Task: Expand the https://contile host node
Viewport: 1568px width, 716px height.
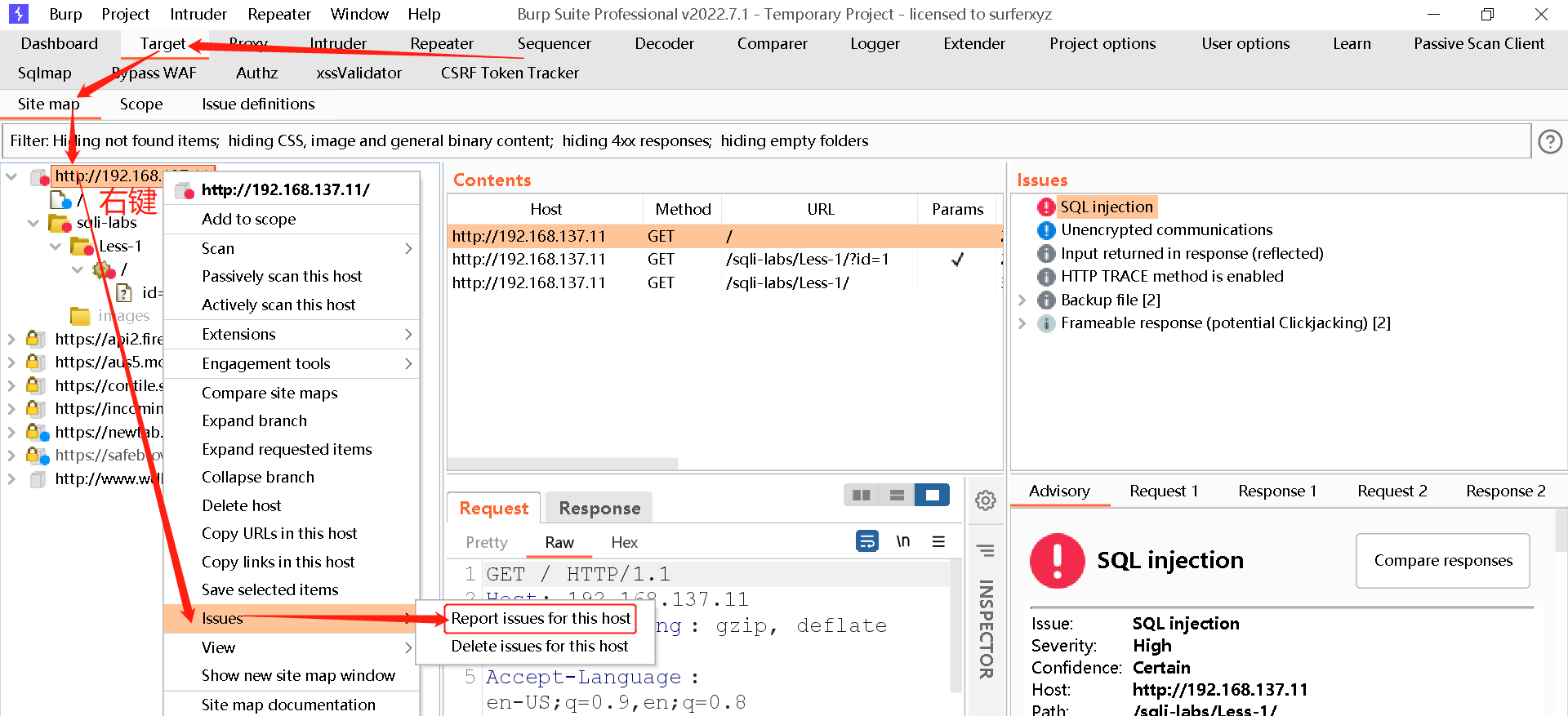Action: [11, 385]
